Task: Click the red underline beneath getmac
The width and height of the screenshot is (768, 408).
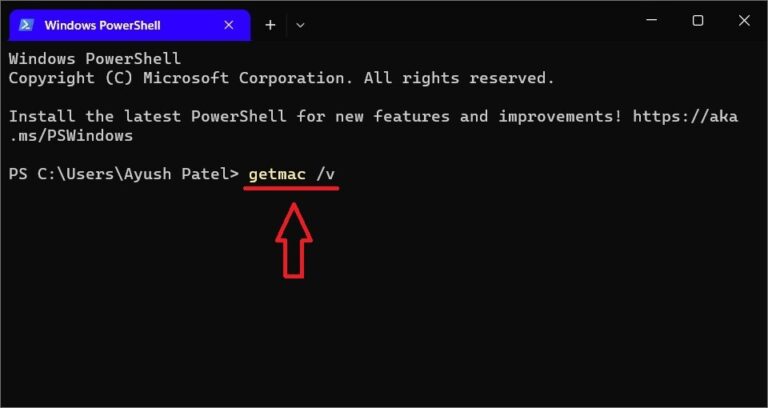Action: click(291, 189)
